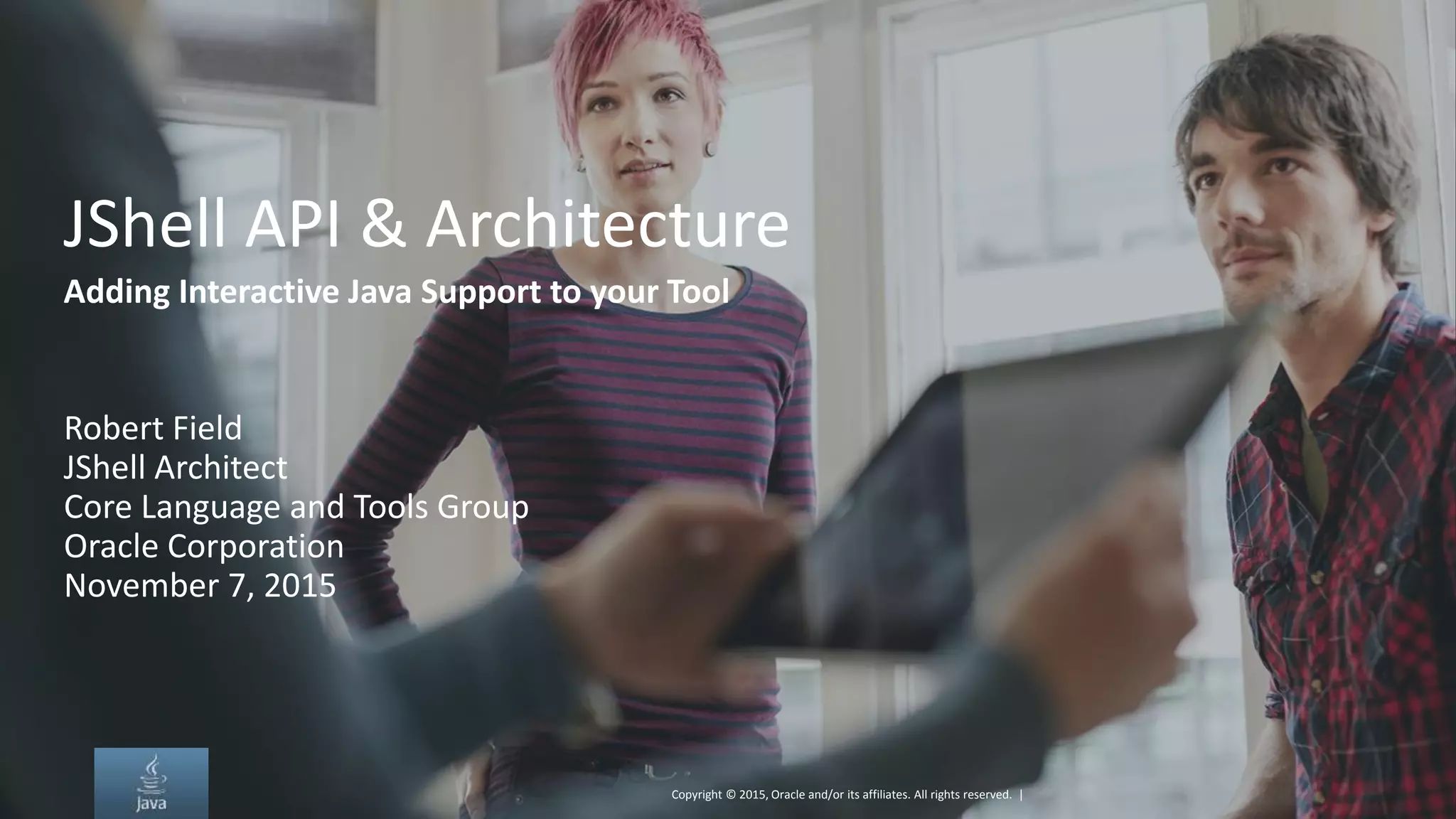The image size is (1456, 819).
Task: Click the presenter name 'Robert Field'
Action: [153, 428]
